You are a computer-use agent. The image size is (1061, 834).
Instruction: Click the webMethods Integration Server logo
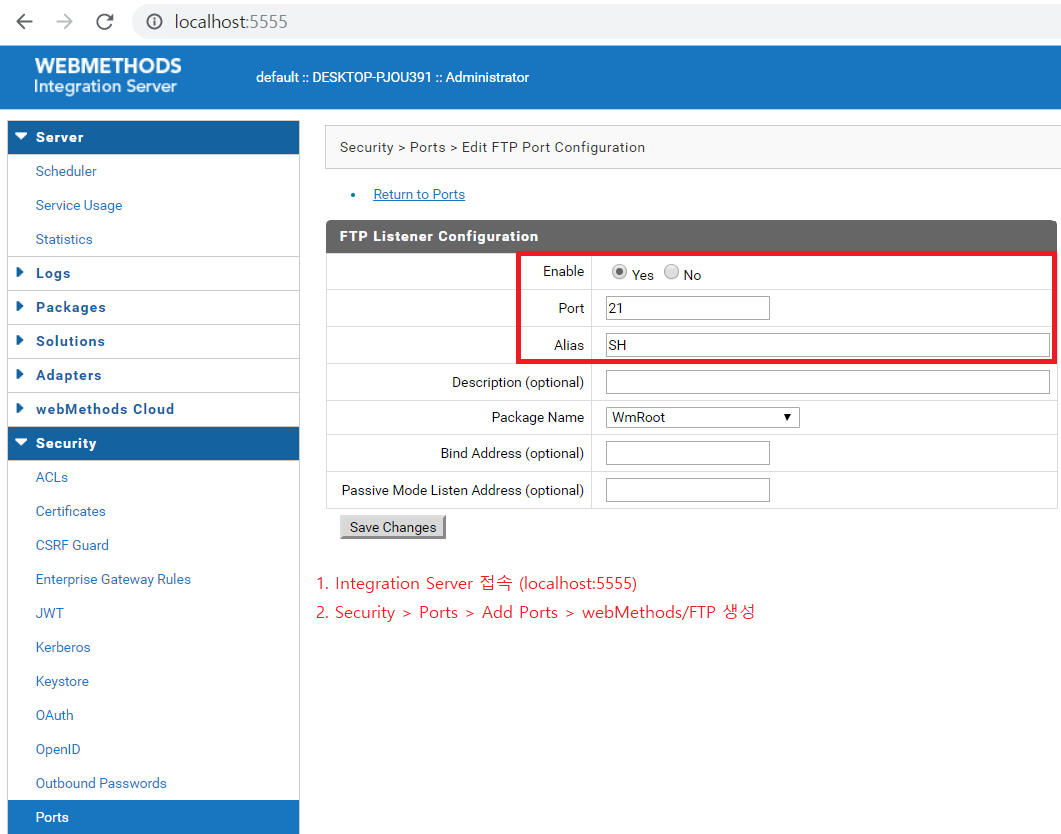tap(108, 75)
